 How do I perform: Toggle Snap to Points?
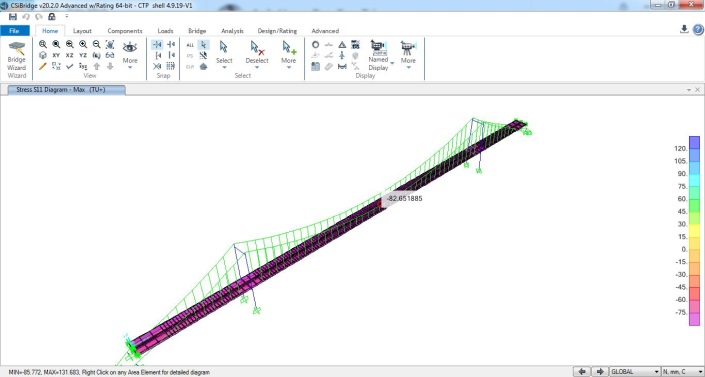tap(157, 44)
